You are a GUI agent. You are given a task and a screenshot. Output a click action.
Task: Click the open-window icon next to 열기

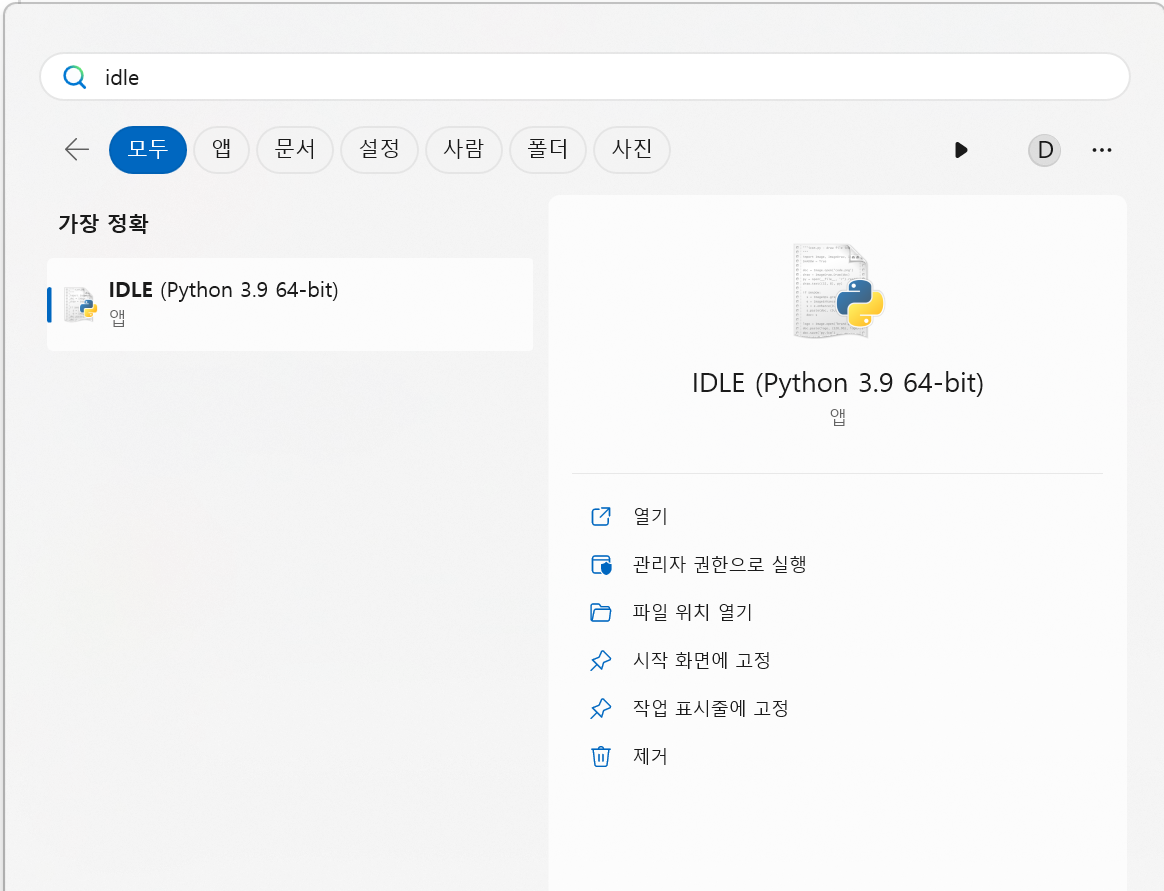601,516
